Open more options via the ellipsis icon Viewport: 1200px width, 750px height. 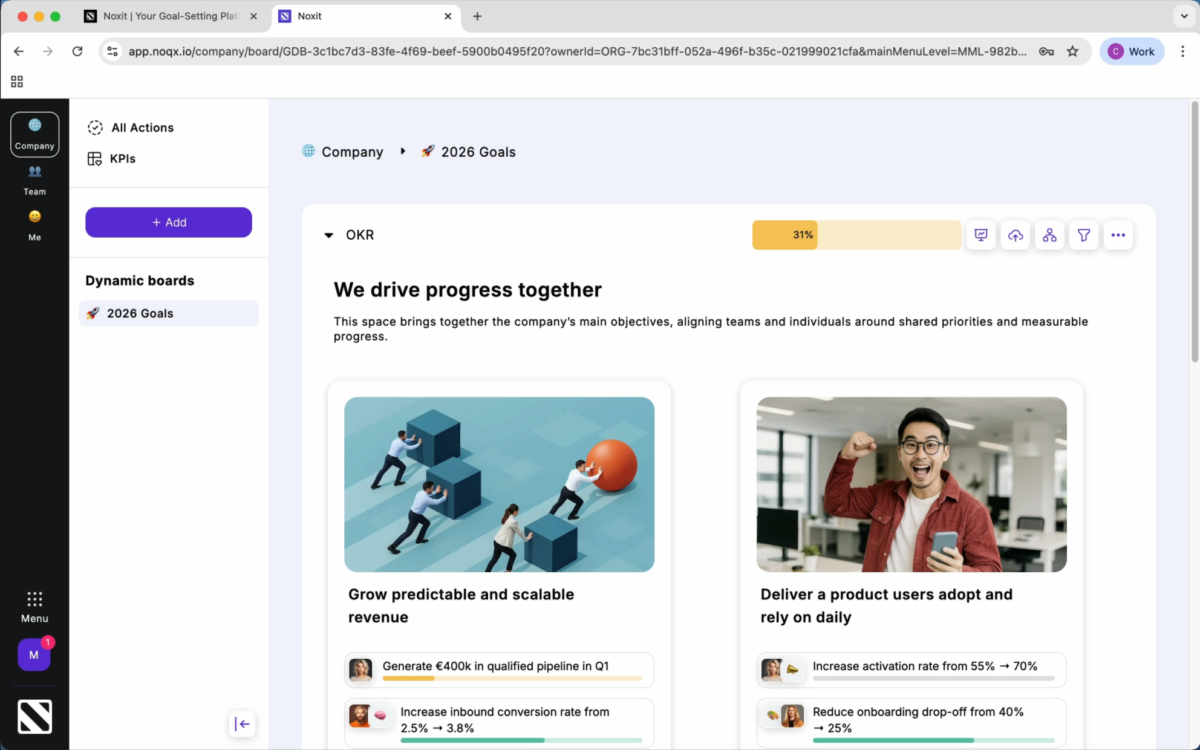pyautogui.click(x=1118, y=235)
